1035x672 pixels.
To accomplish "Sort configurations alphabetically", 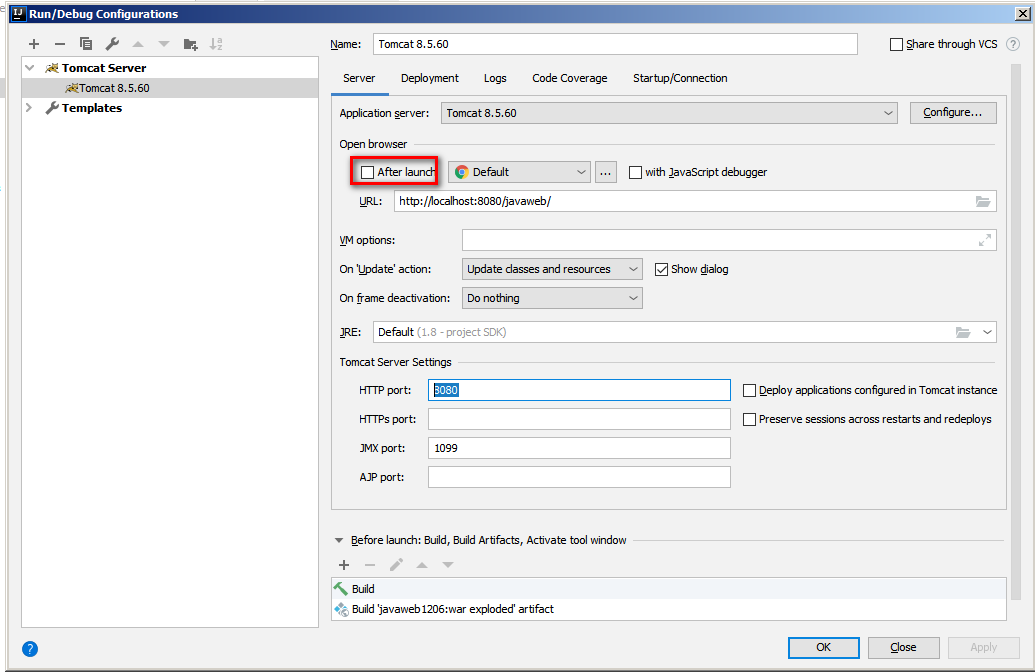I will 216,44.
